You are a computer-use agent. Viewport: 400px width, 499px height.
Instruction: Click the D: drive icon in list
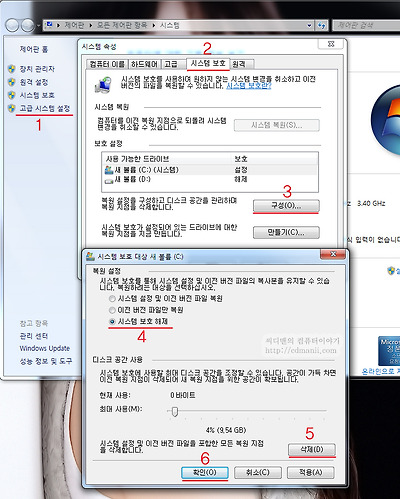click(109, 180)
